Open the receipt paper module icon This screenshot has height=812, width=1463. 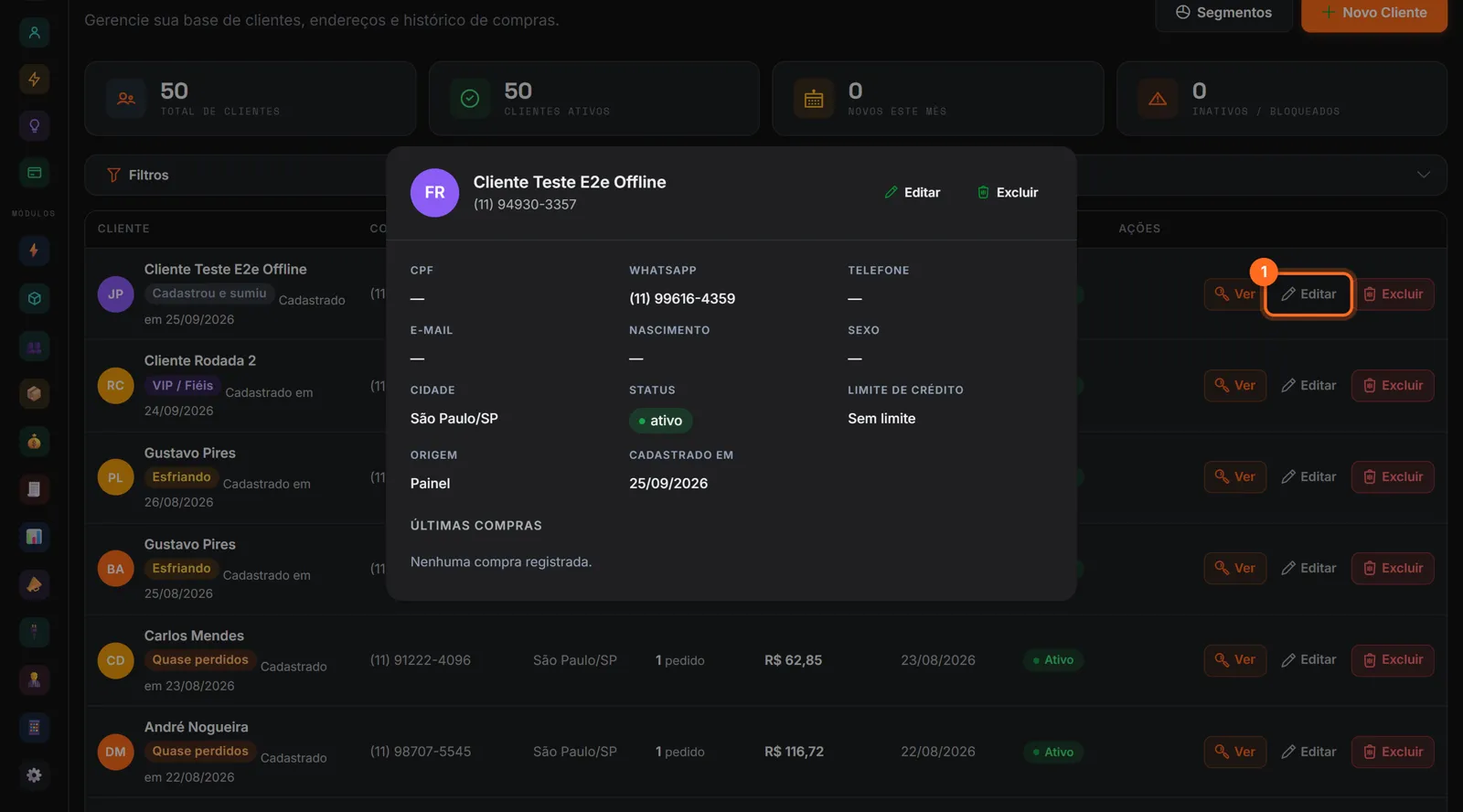pos(34,489)
